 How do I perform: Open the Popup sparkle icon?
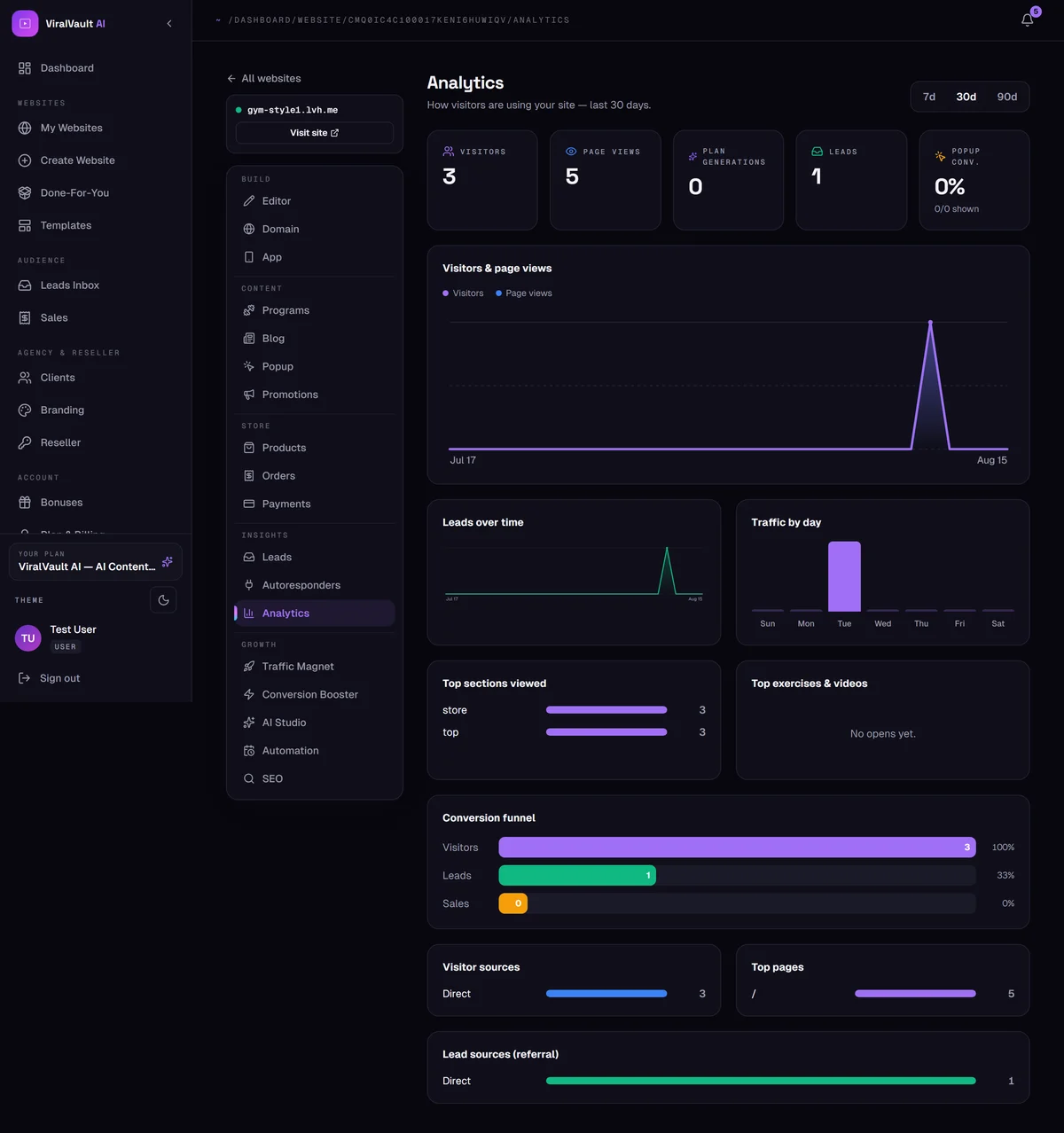point(249,366)
